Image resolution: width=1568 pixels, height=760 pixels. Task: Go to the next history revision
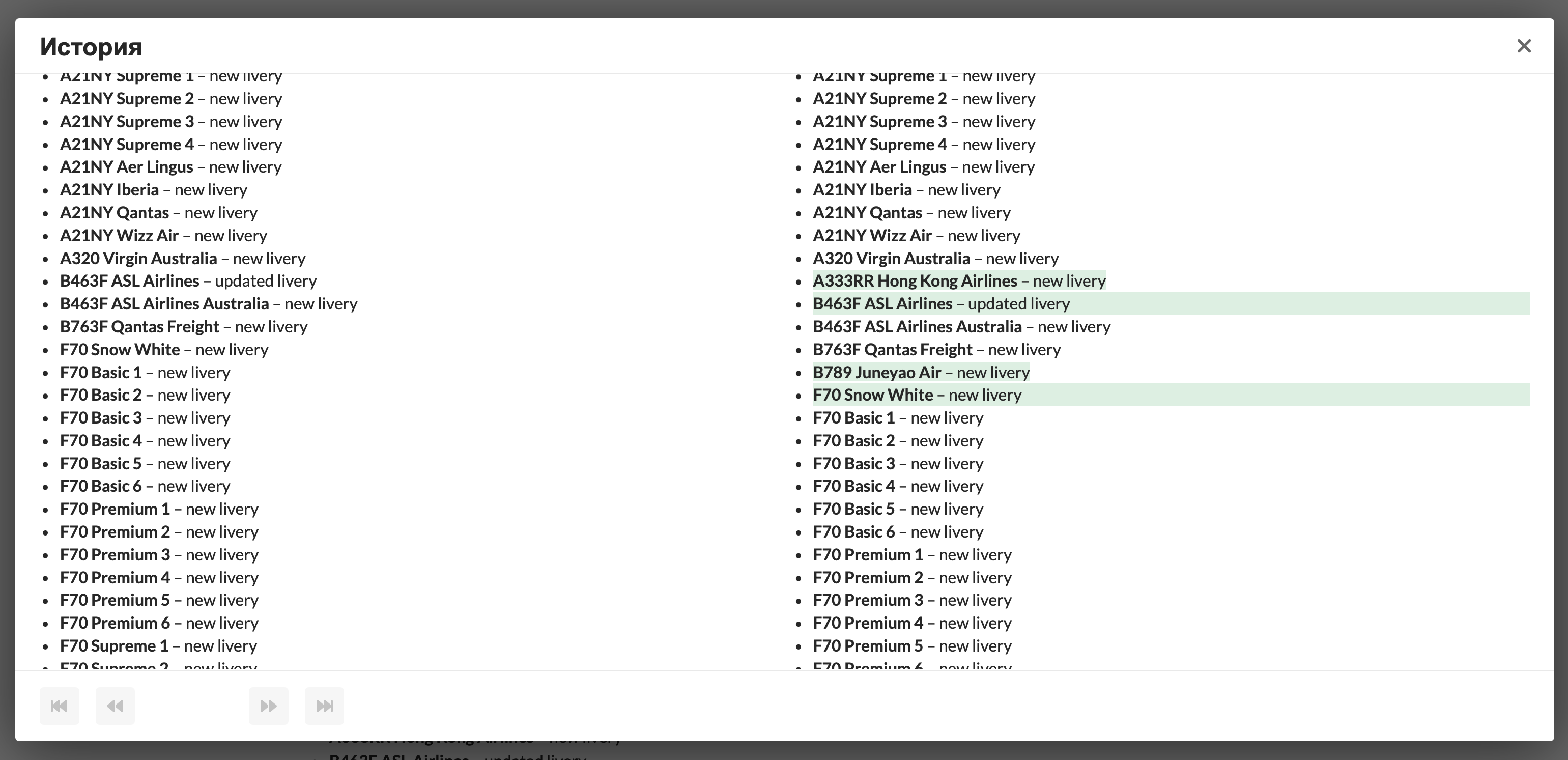tap(268, 706)
